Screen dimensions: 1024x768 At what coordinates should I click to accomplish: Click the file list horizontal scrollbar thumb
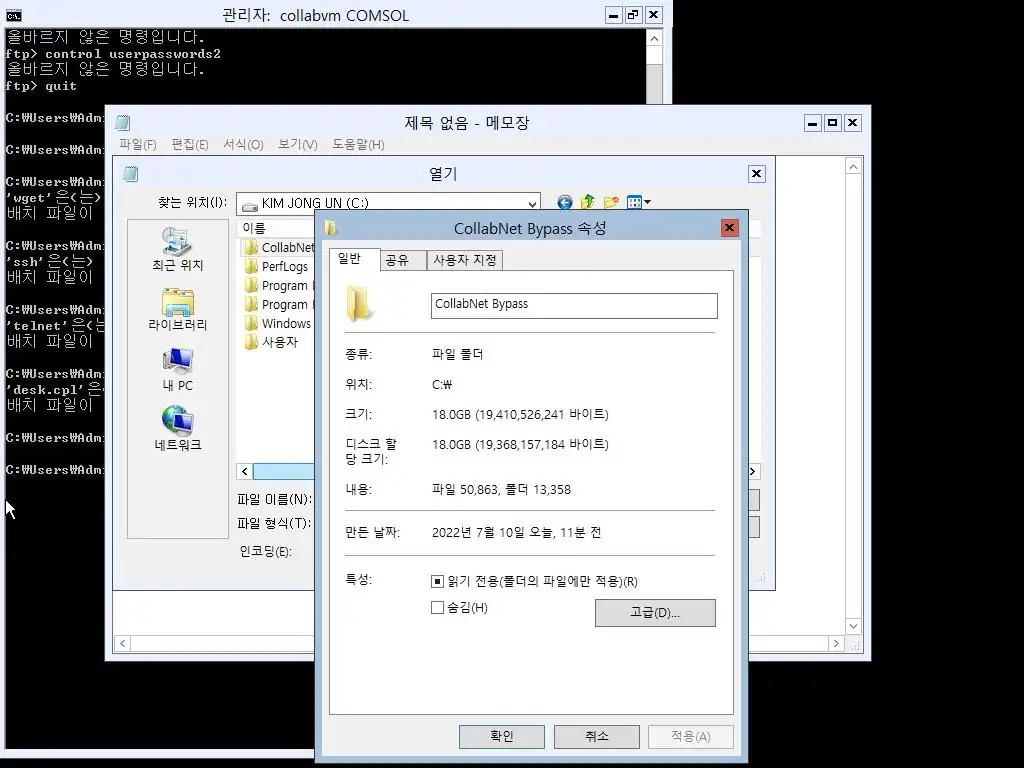[x=283, y=472]
